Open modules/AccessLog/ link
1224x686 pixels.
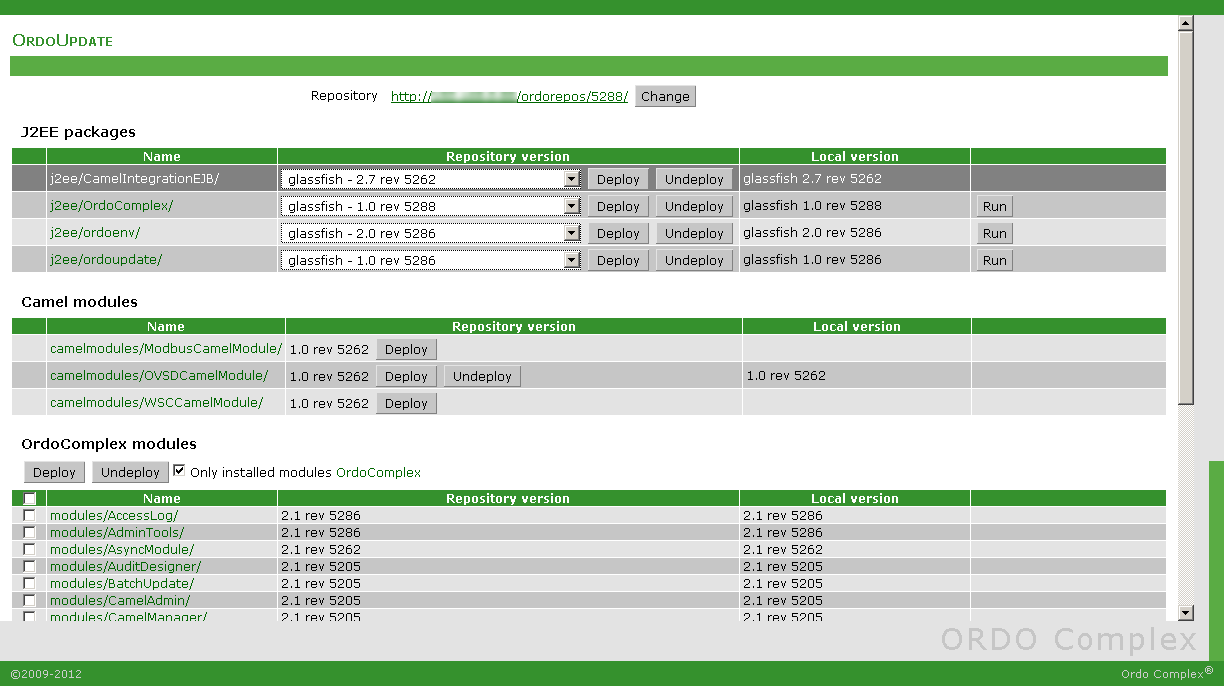click(114, 516)
